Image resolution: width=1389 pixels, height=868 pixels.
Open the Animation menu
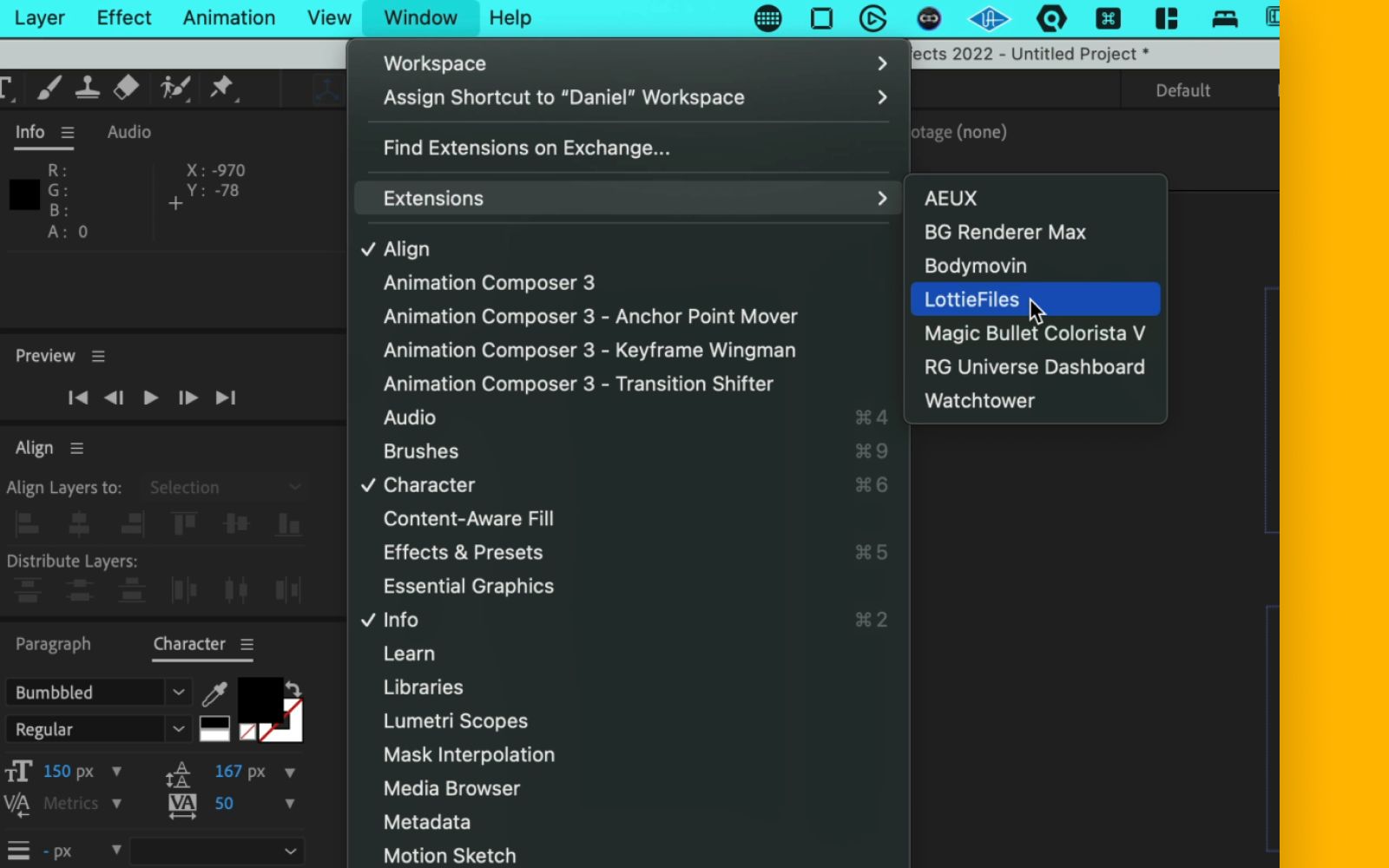[x=229, y=18]
